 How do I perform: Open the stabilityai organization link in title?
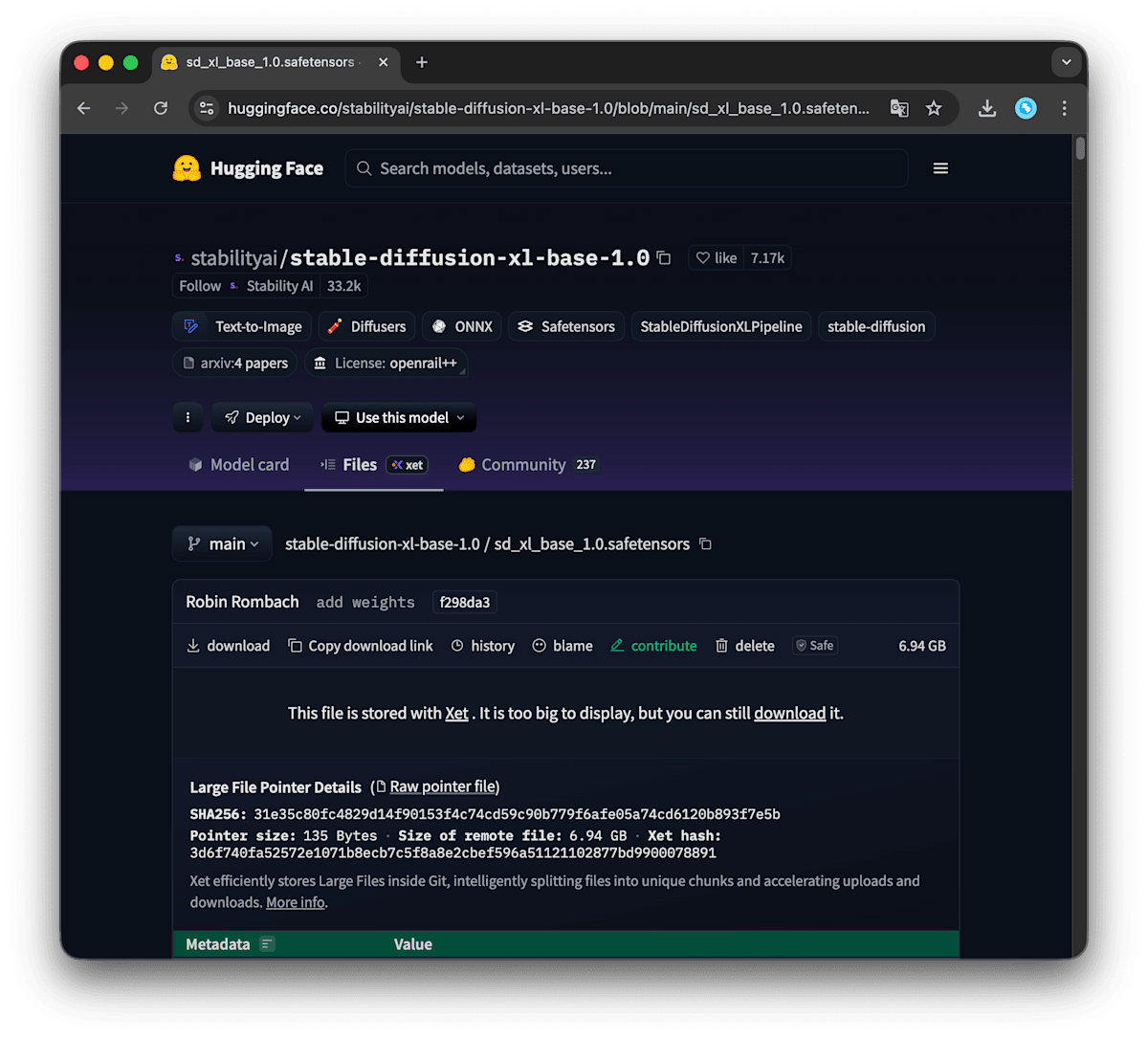234,258
